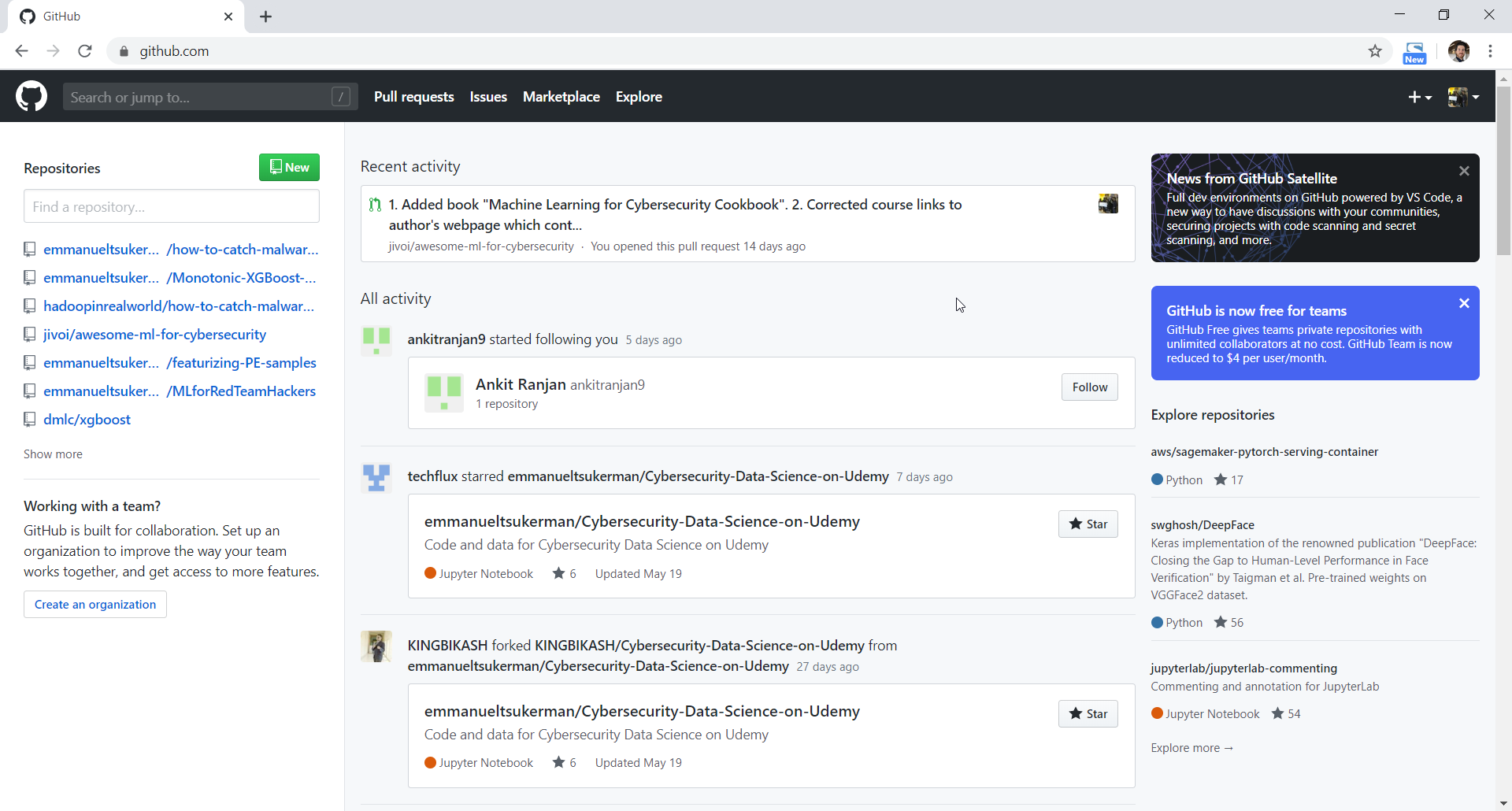Click Ankit Ranjan's avatar inside the card
This screenshot has height=811, width=1512.
(x=444, y=392)
